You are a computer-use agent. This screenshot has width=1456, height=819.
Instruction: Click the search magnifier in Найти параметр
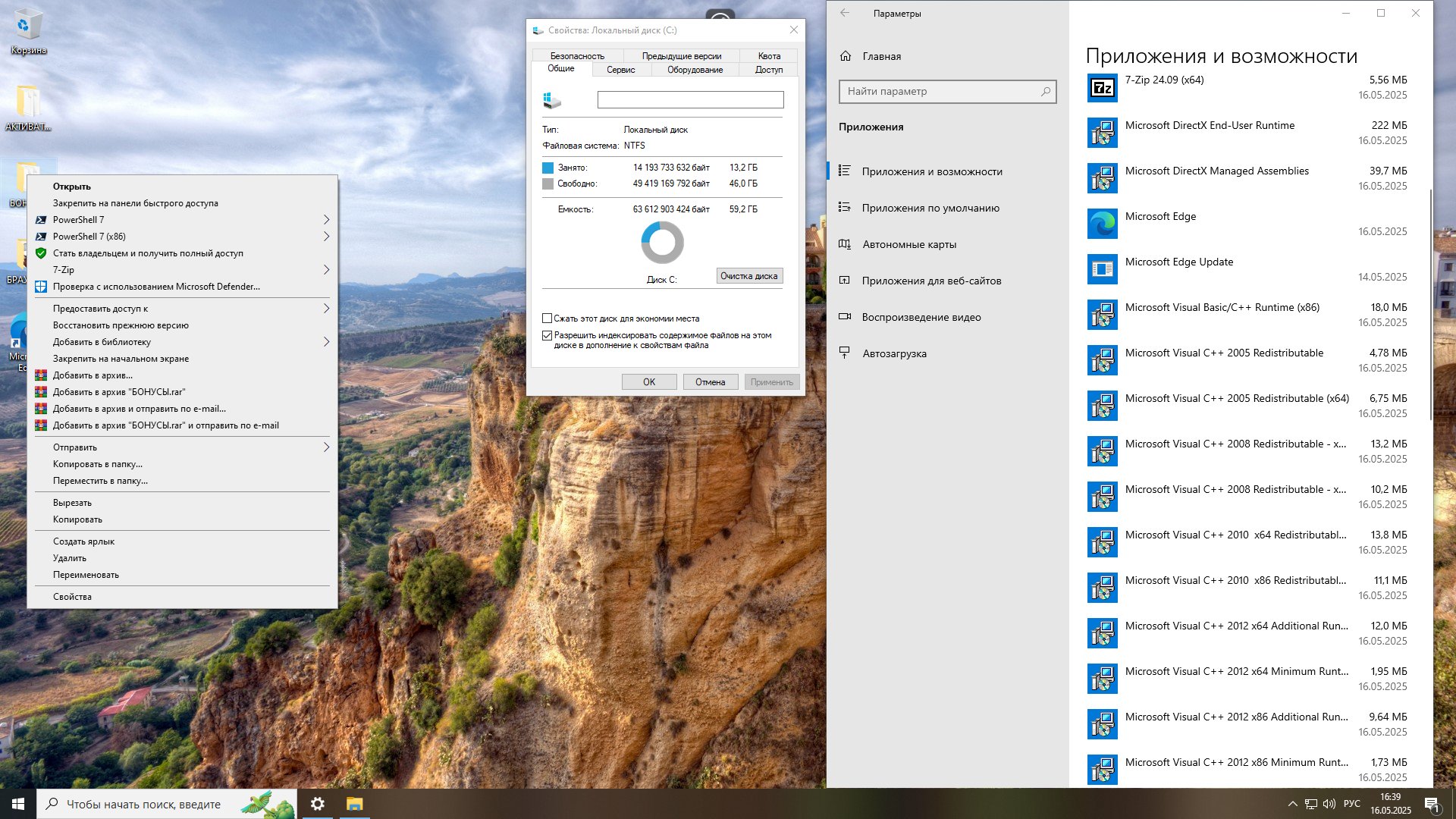point(1045,91)
